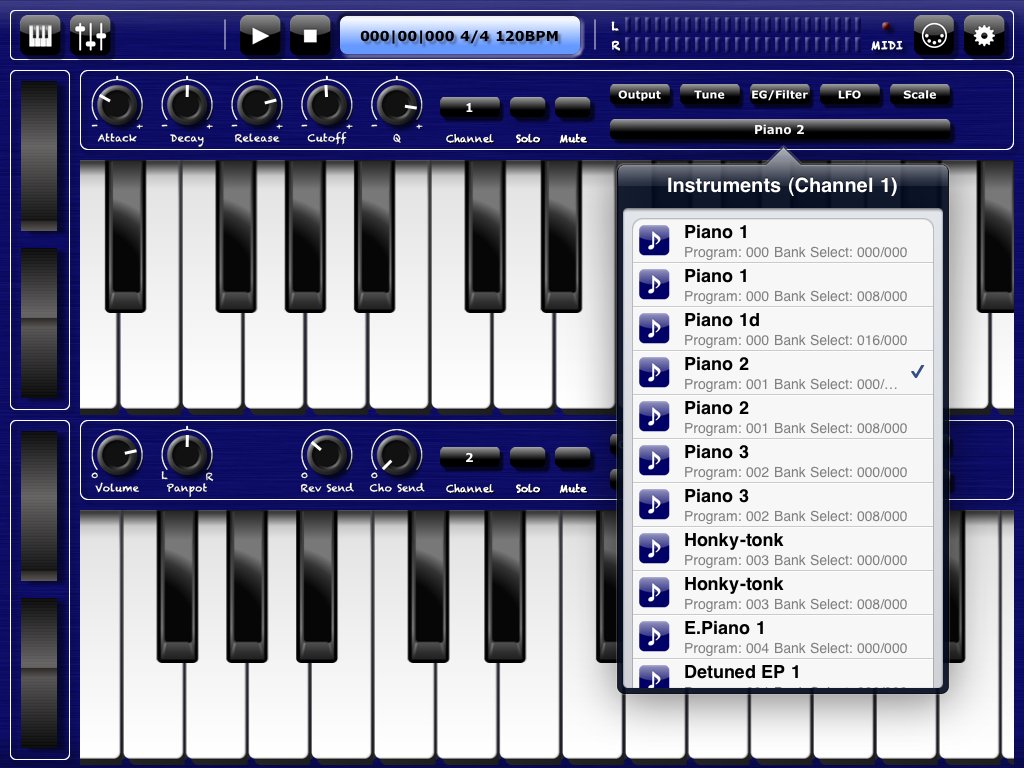Open the upper keyboard Channel 1 selector
Screen dimensions: 1024x768
coord(469,107)
